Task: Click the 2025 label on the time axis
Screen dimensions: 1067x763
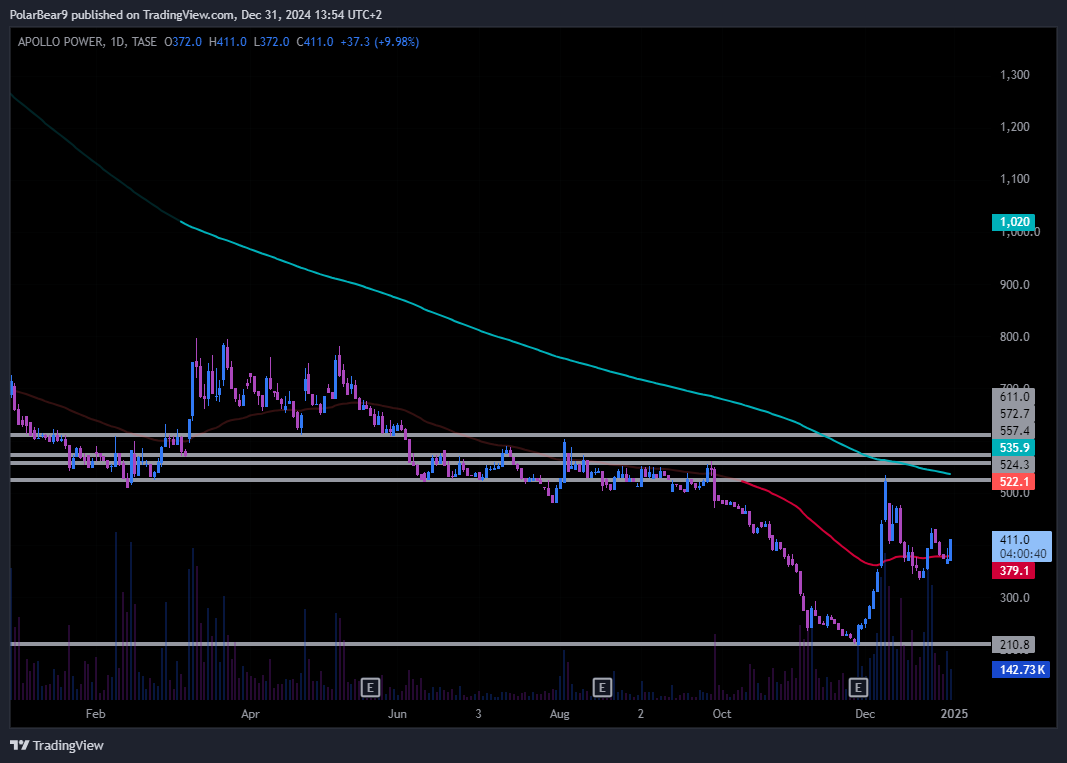Action: (x=954, y=714)
